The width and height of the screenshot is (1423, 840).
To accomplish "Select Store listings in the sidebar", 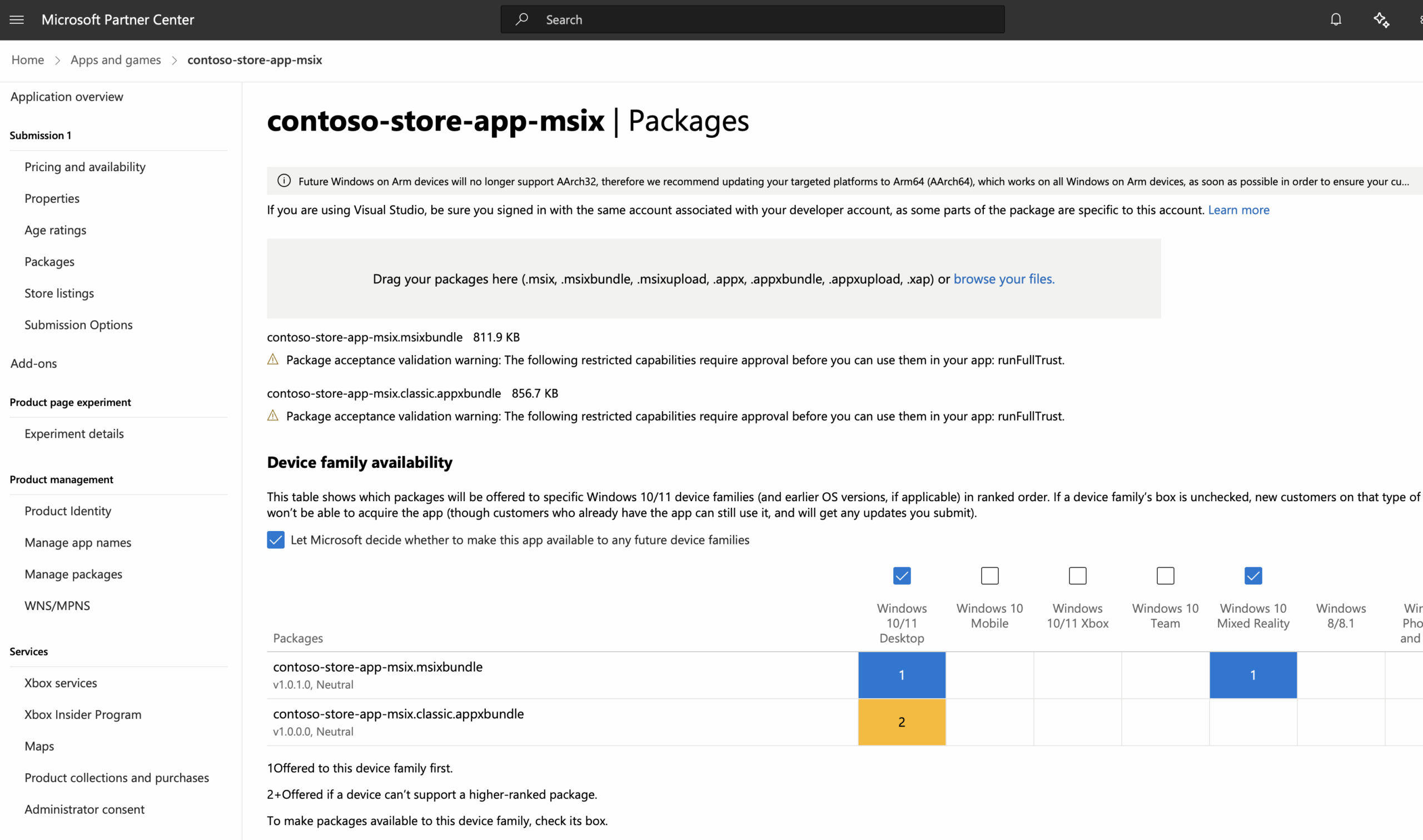I will 59,293.
